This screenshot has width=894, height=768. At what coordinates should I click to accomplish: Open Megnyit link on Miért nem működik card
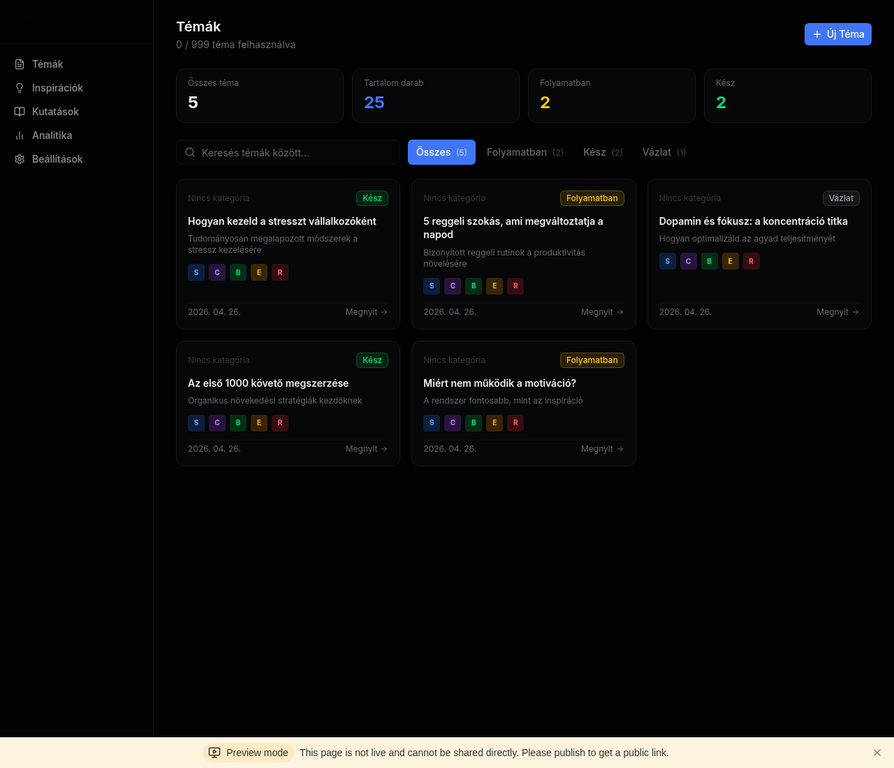coord(602,449)
